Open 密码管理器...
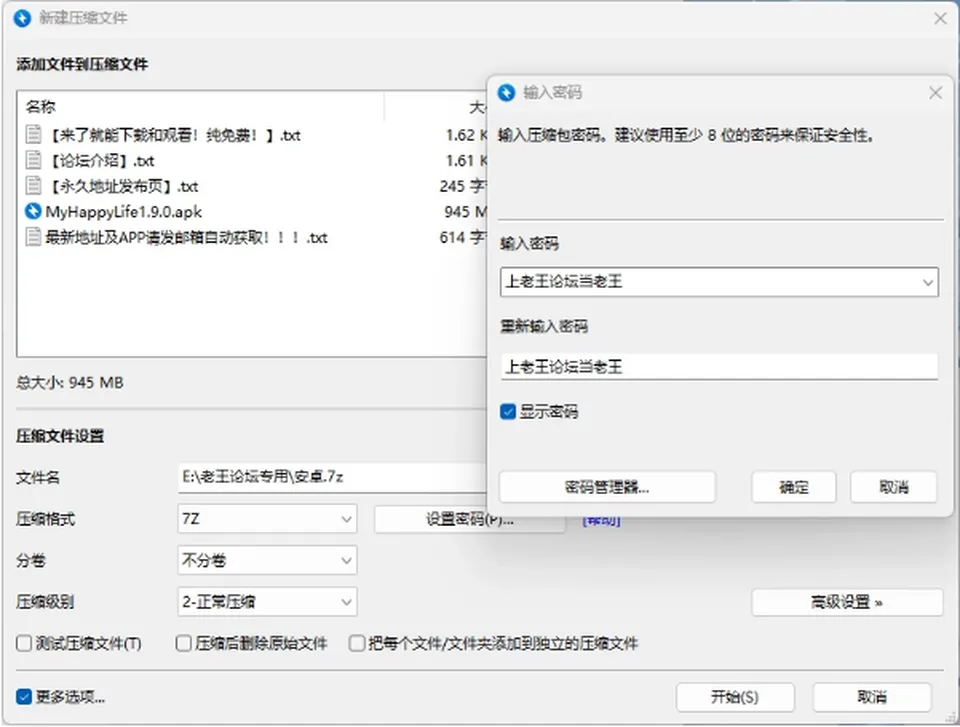Viewport: 960px width, 727px height. click(607, 487)
